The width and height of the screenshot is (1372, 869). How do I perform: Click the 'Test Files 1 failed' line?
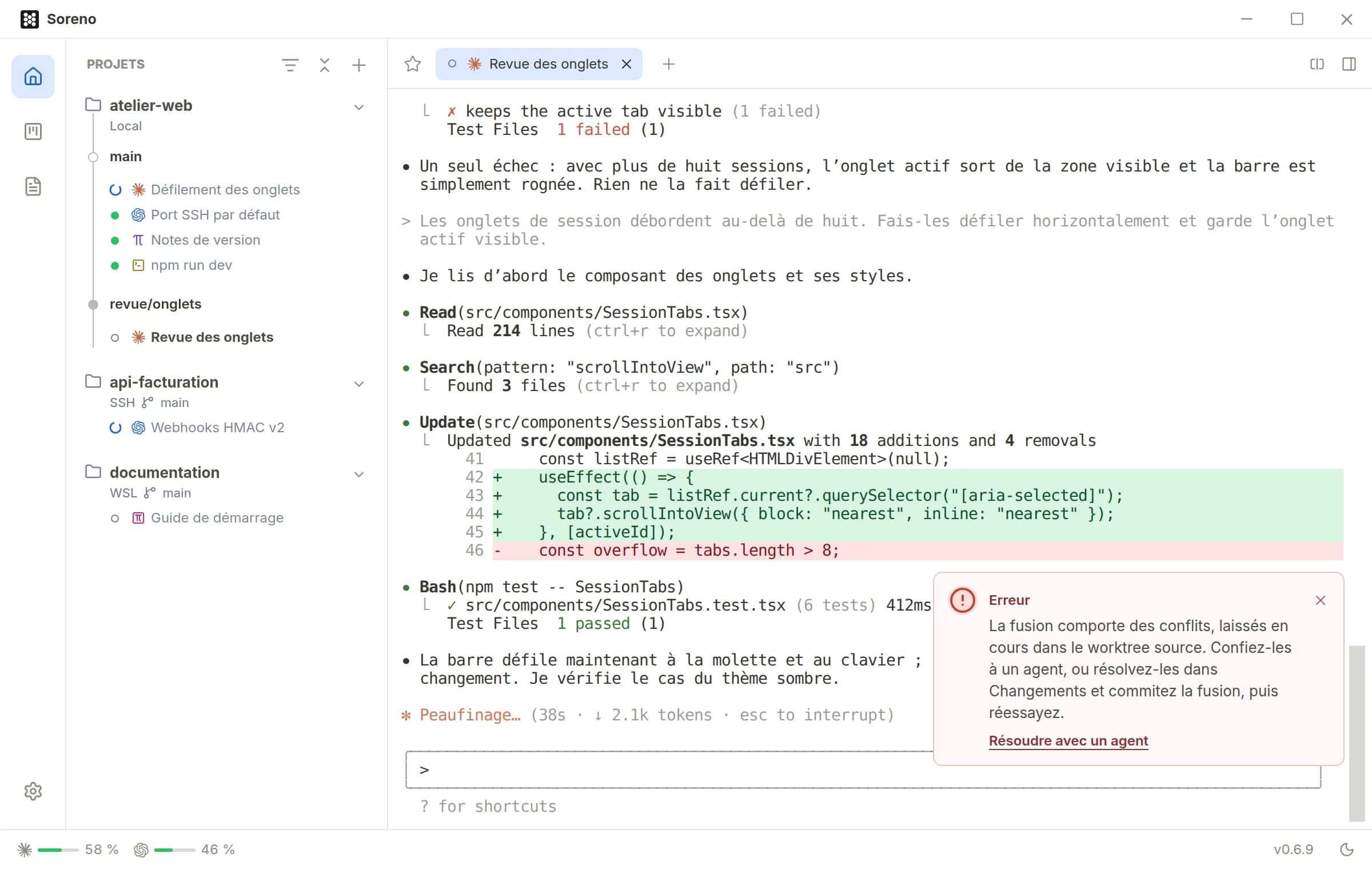coord(556,130)
